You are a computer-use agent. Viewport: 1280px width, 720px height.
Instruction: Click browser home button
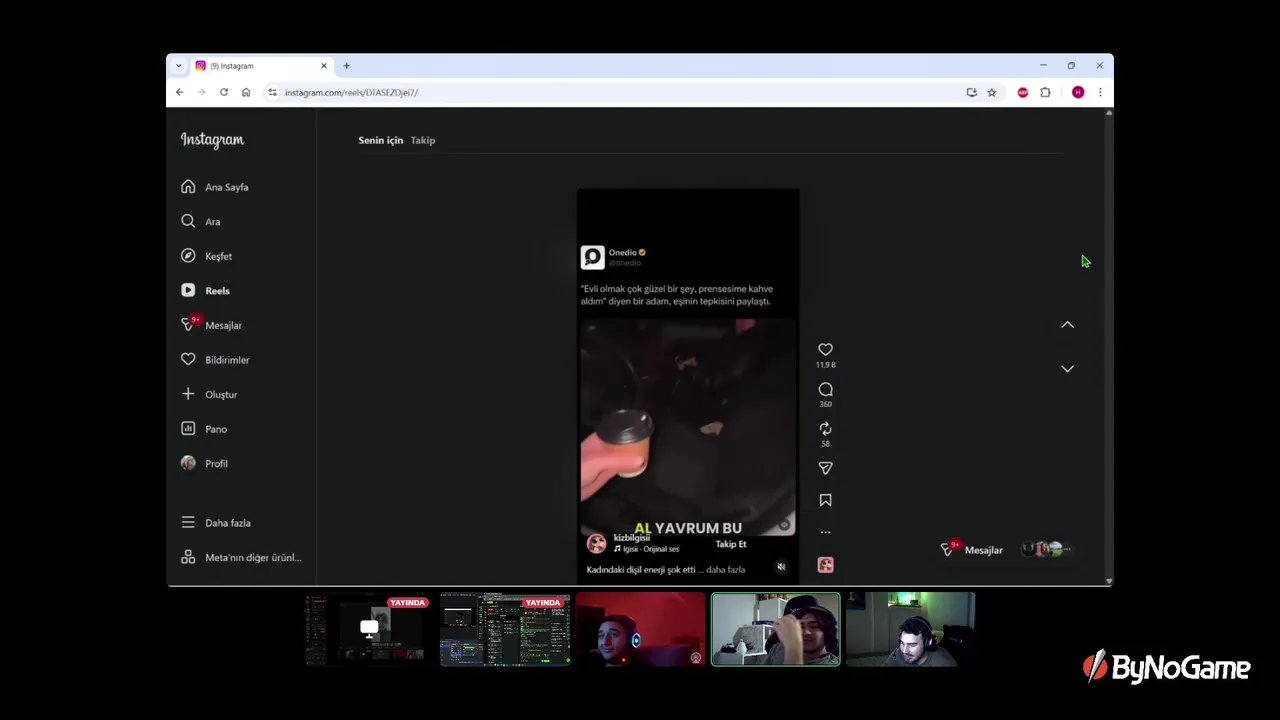point(246,92)
